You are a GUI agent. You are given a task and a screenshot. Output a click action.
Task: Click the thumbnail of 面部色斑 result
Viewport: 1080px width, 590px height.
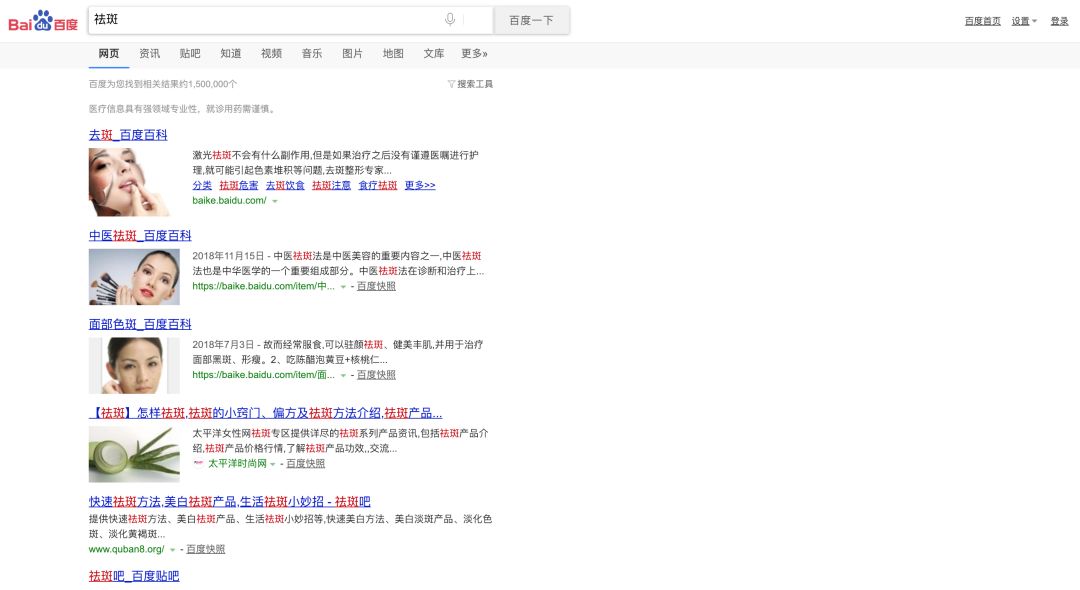pos(134,366)
